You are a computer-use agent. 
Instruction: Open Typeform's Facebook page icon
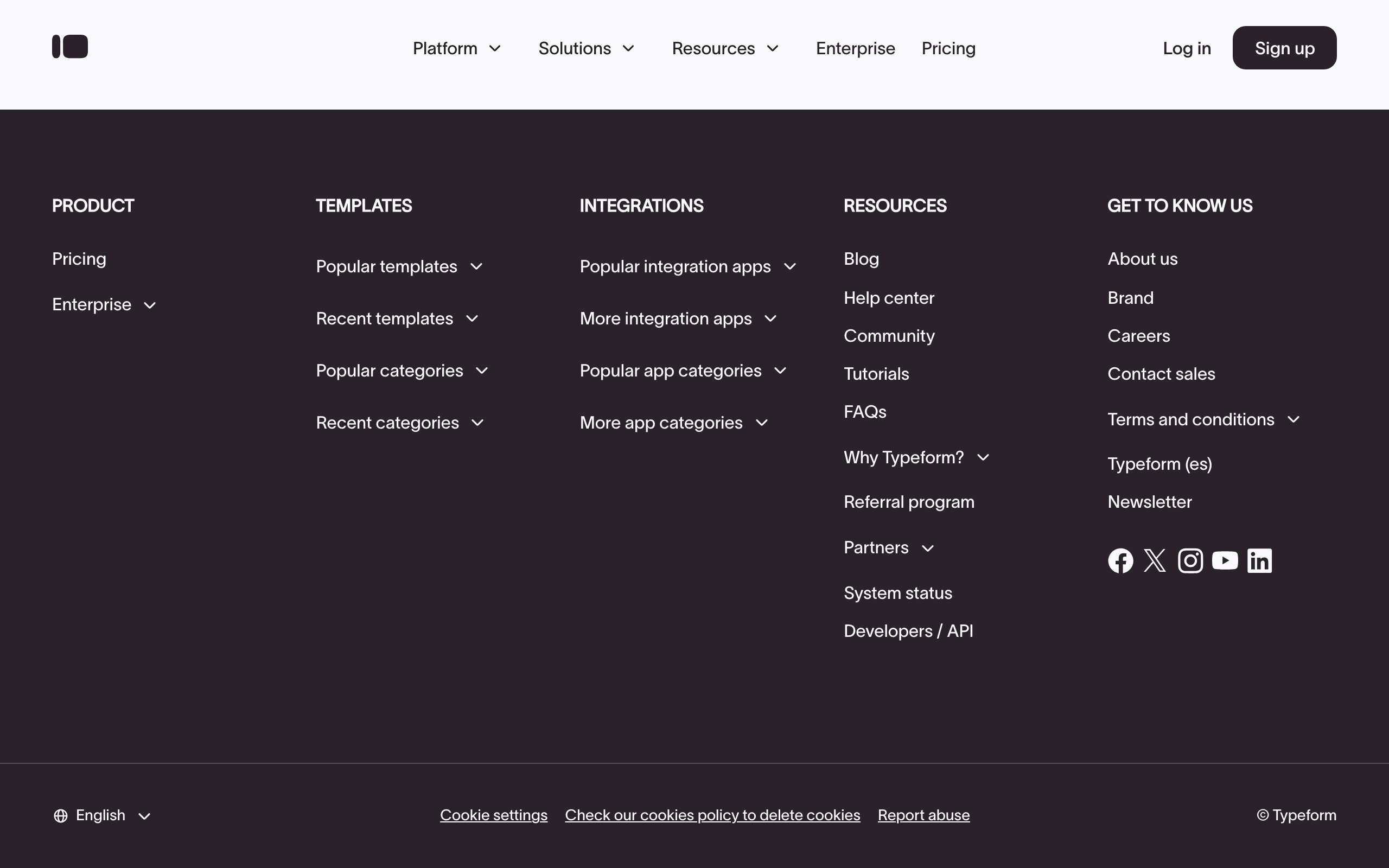click(x=1120, y=560)
